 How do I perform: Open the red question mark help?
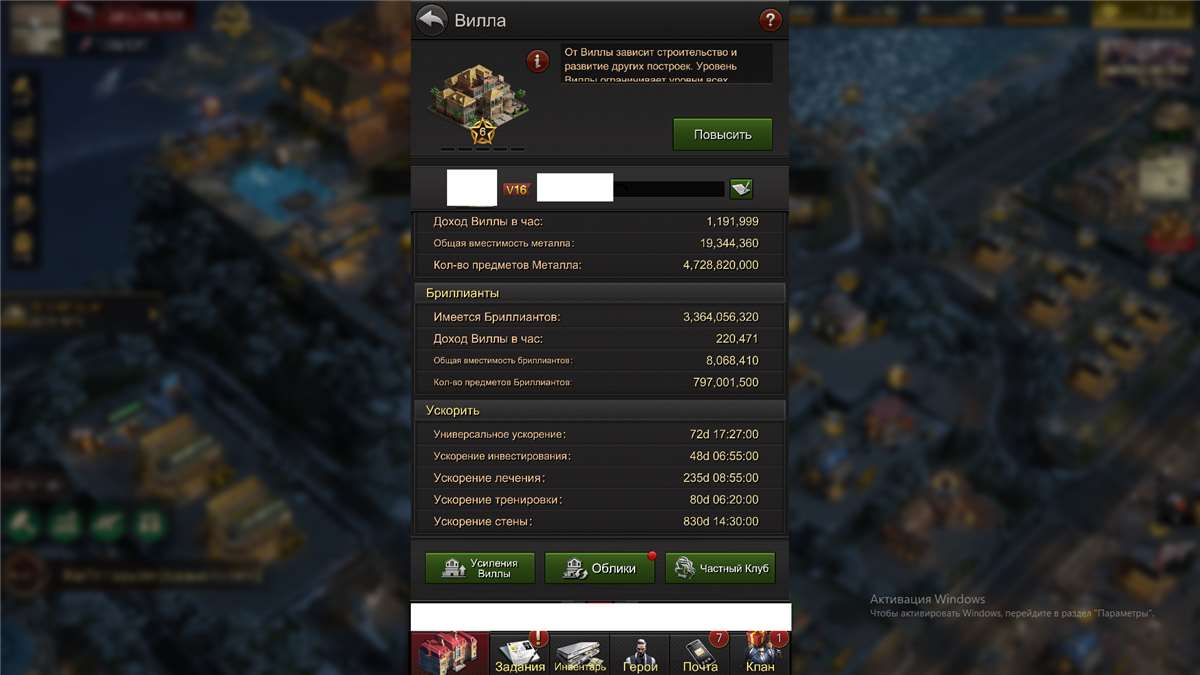[770, 20]
